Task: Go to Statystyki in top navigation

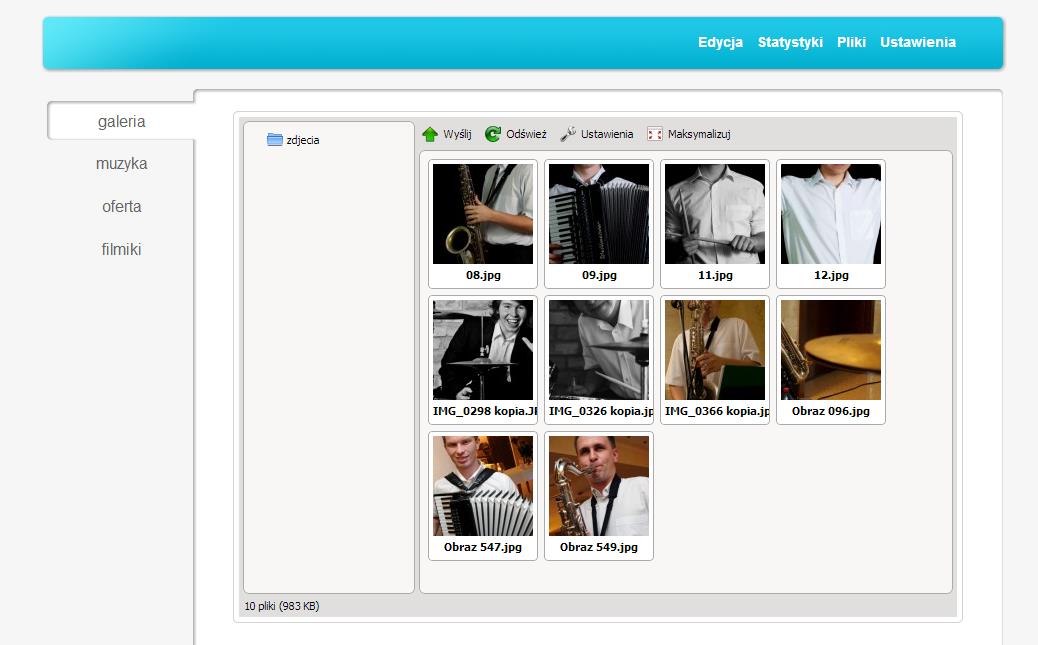Action: coord(790,42)
